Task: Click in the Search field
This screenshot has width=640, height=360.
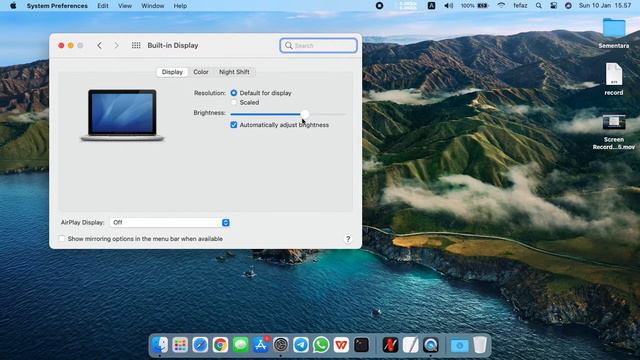Action: [318, 45]
